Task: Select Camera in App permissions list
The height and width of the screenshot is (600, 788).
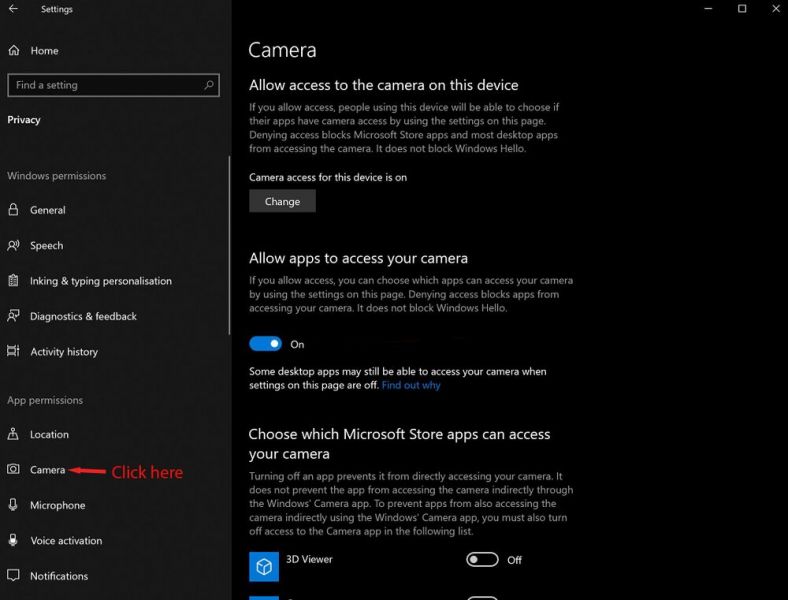Action: (x=47, y=470)
